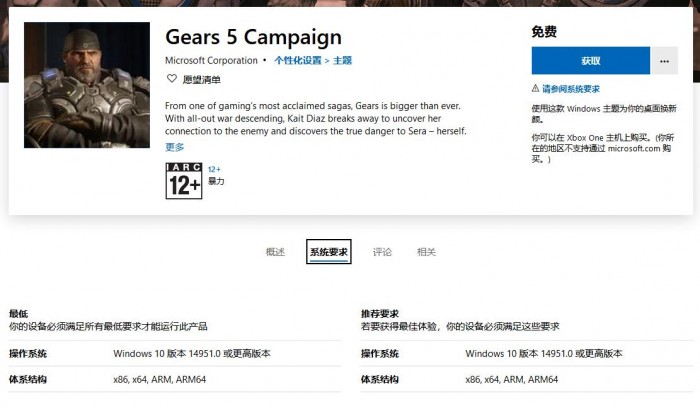Open the 请参阅系统要求 link
The height and width of the screenshot is (408, 700).
coord(568,89)
